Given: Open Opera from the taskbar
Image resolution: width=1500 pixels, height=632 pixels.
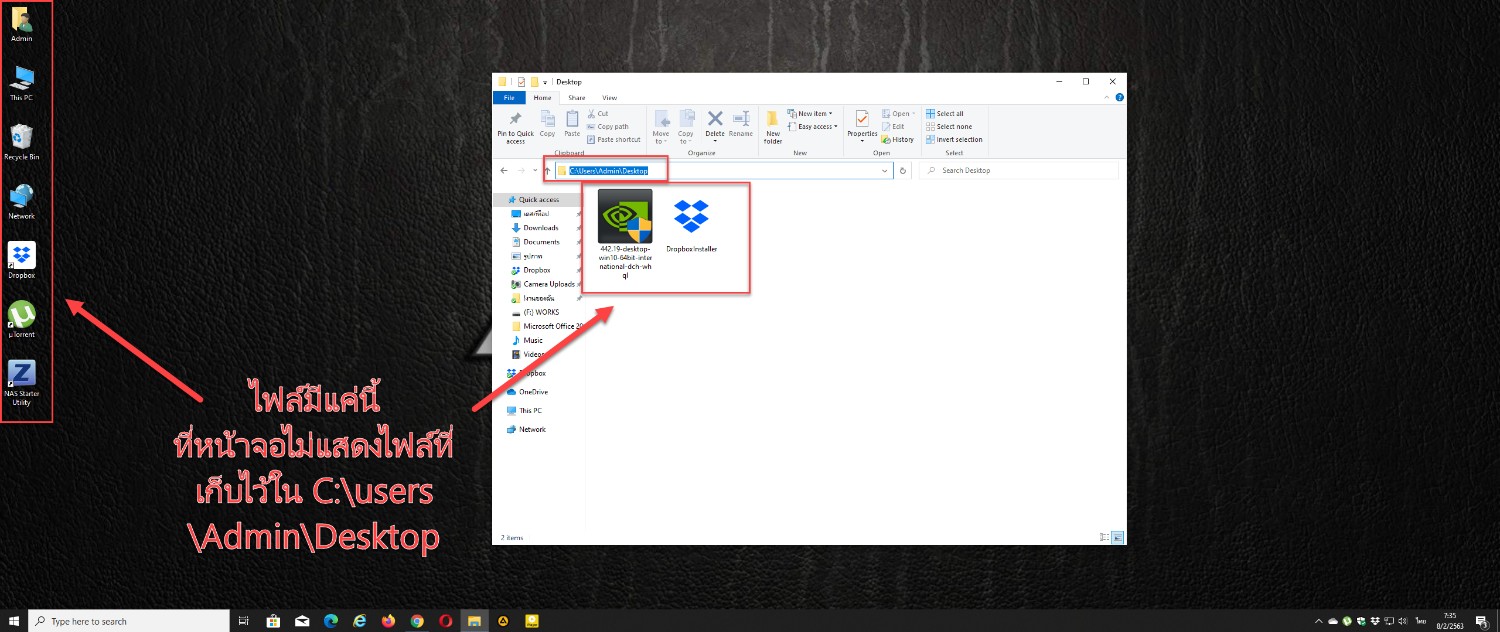Looking at the screenshot, I should click(x=446, y=621).
